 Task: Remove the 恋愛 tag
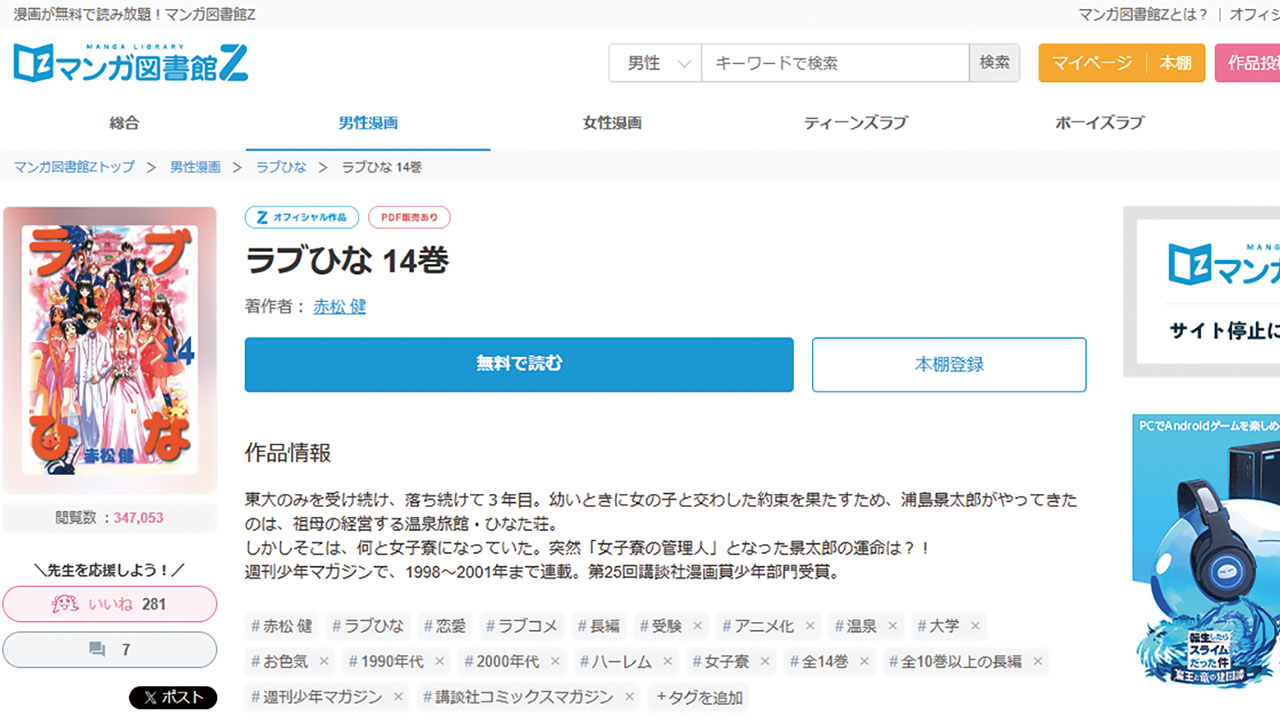click(x=444, y=625)
